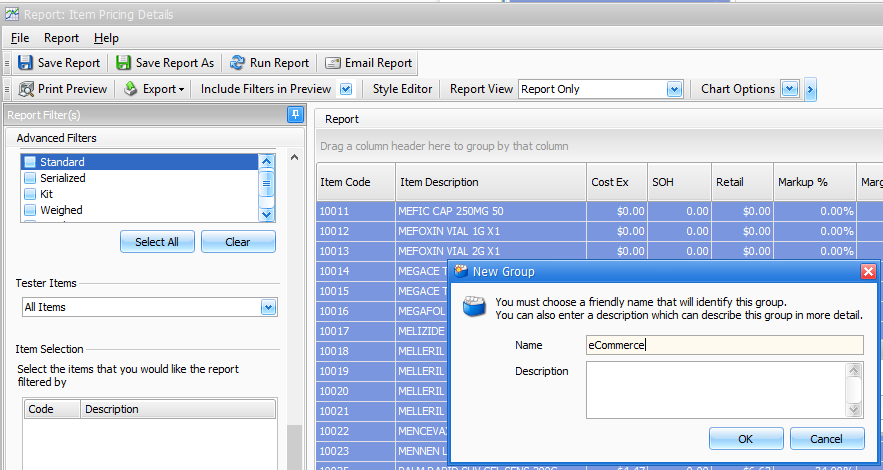Click the group Description text box
Viewport: 883px width, 470px height.
tap(715, 389)
